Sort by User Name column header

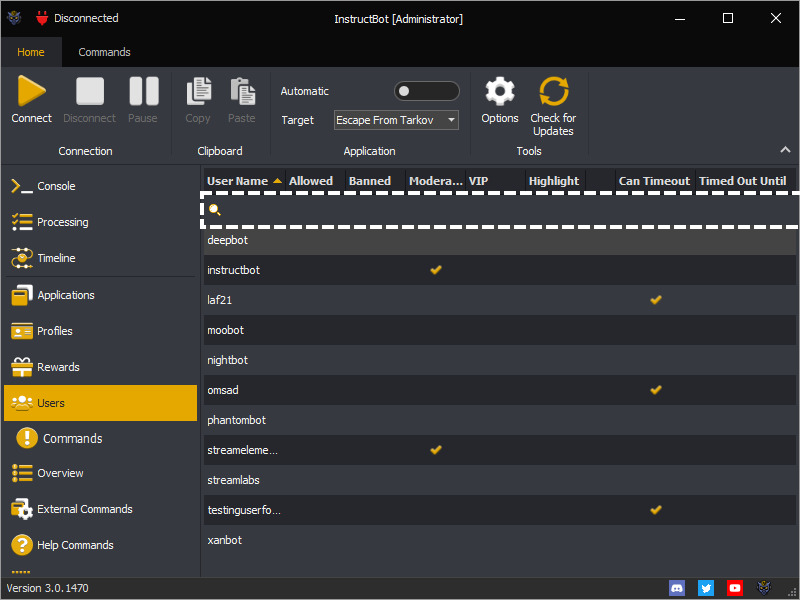(244, 181)
